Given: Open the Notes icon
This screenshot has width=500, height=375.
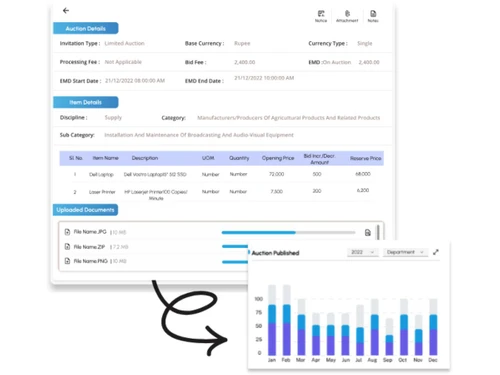Looking at the screenshot, I should pyautogui.click(x=373, y=16).
